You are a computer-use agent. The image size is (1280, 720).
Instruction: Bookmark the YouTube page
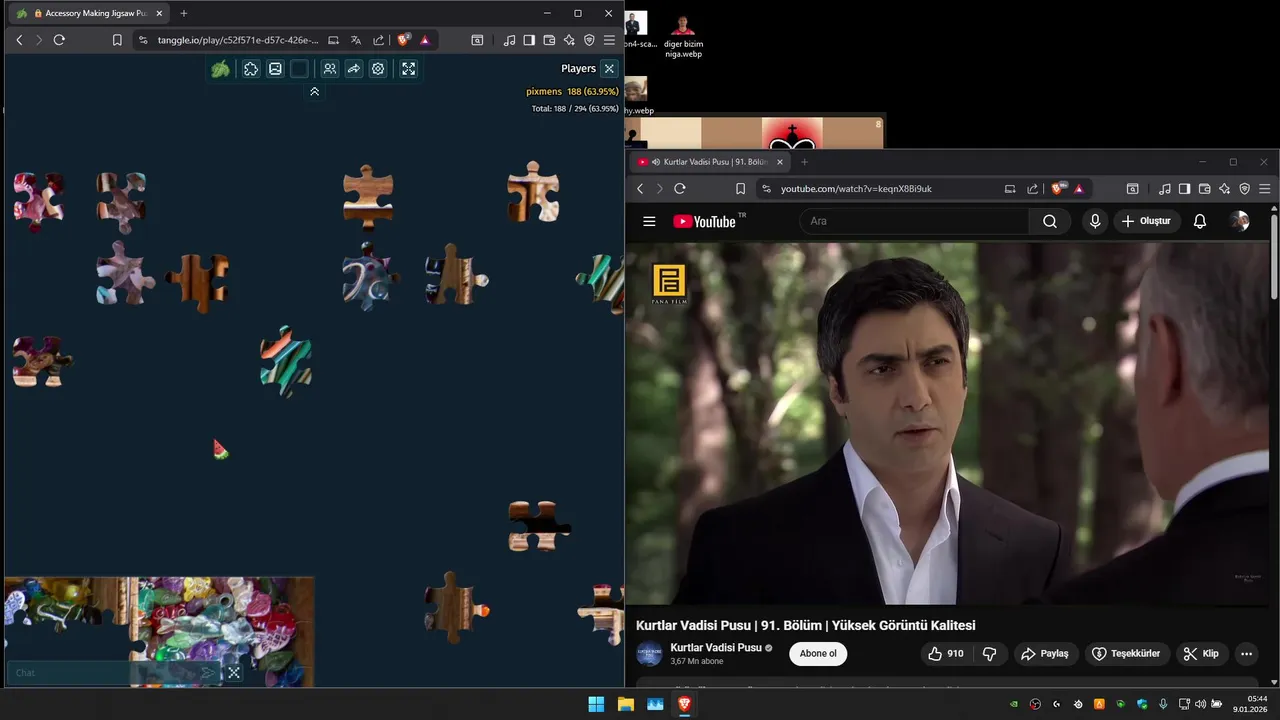[x=740, y=188]
